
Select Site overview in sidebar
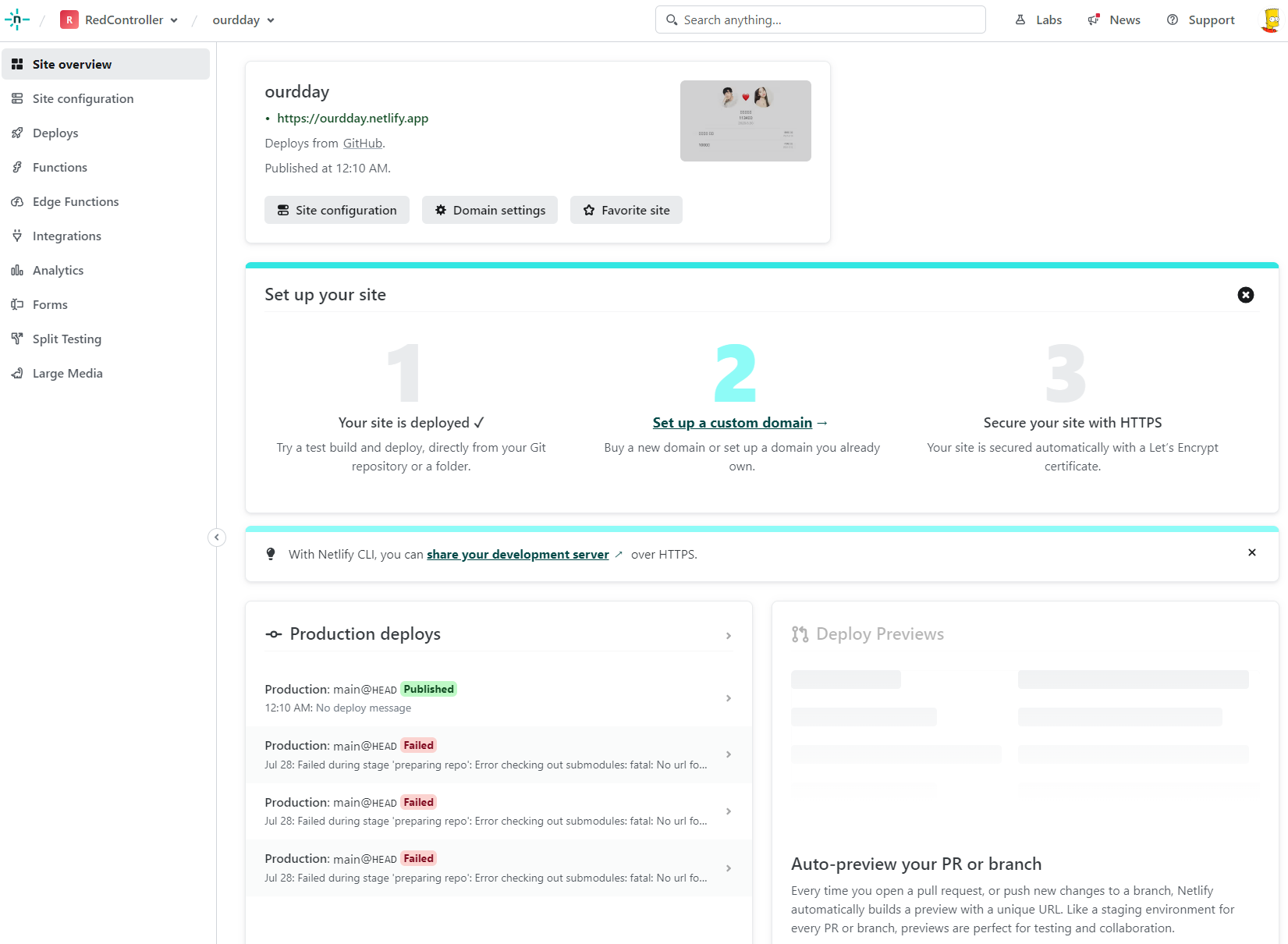coord(106,64)
